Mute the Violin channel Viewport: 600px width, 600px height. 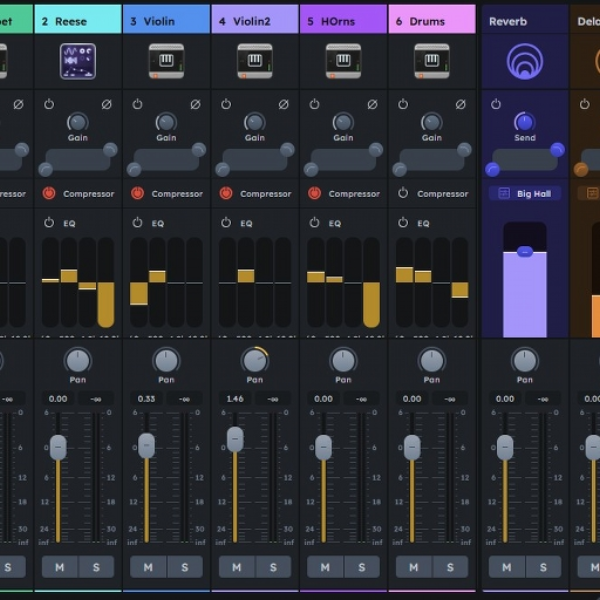point(148,567)
